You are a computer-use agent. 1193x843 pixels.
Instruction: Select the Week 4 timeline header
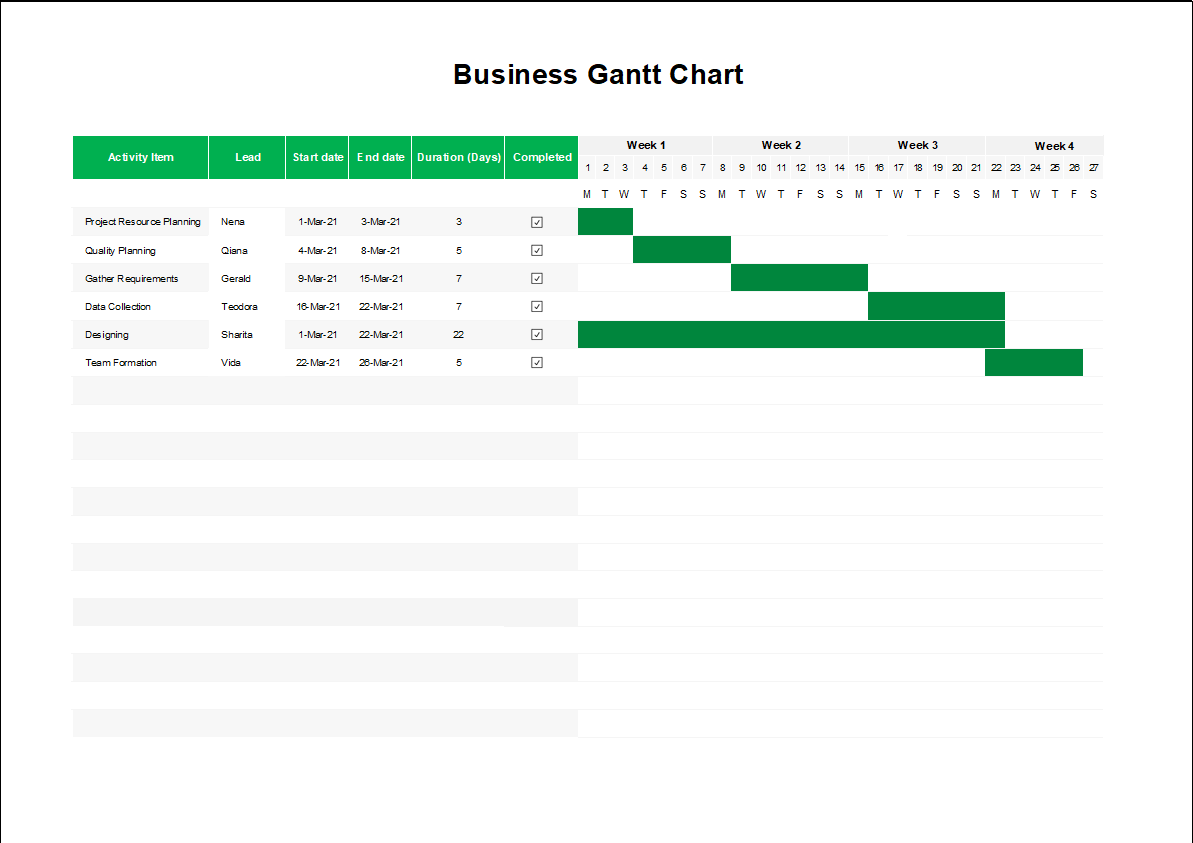click(x=1054, y=146)
